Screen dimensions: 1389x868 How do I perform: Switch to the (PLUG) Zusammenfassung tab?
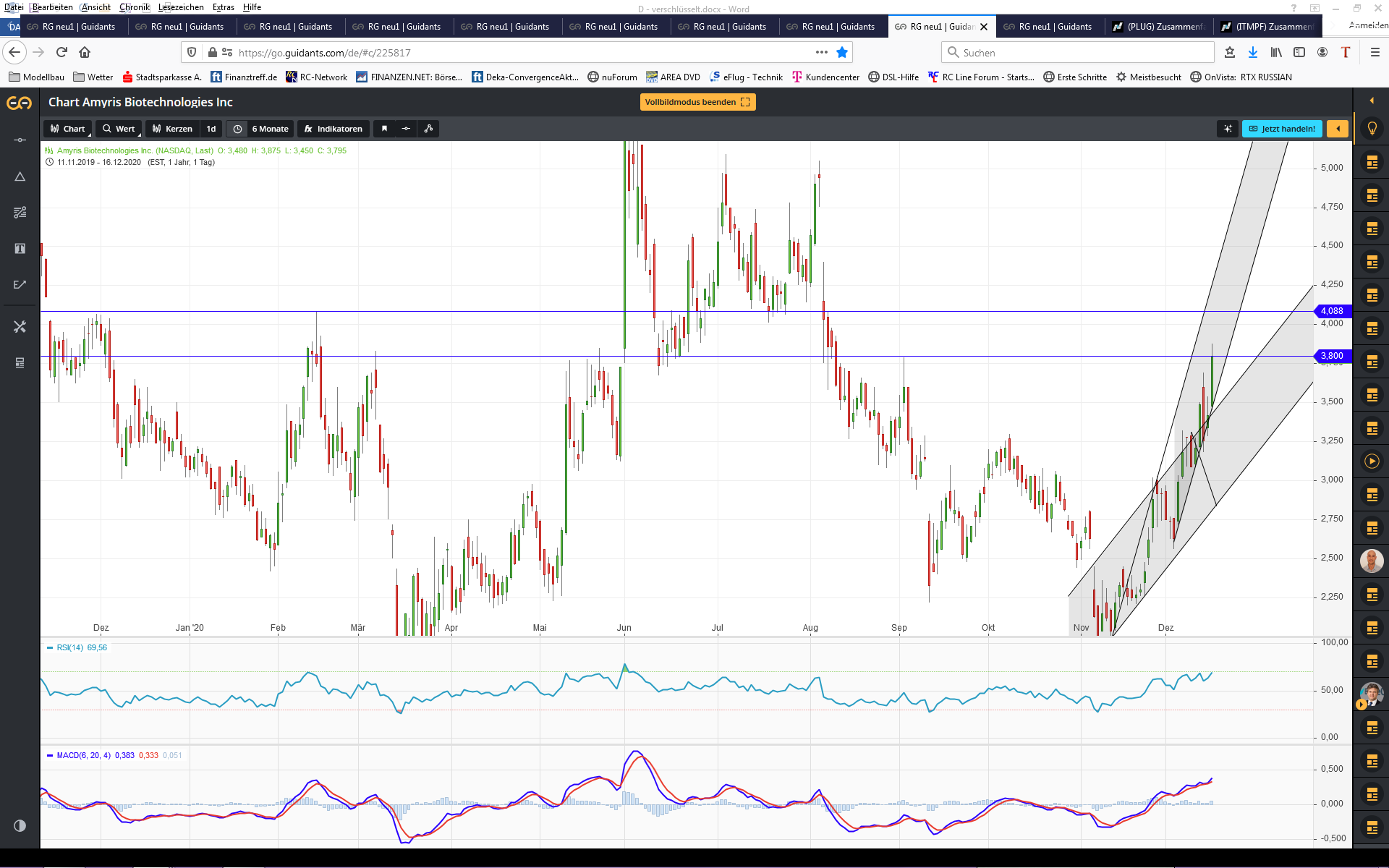tap(1159, 27)
